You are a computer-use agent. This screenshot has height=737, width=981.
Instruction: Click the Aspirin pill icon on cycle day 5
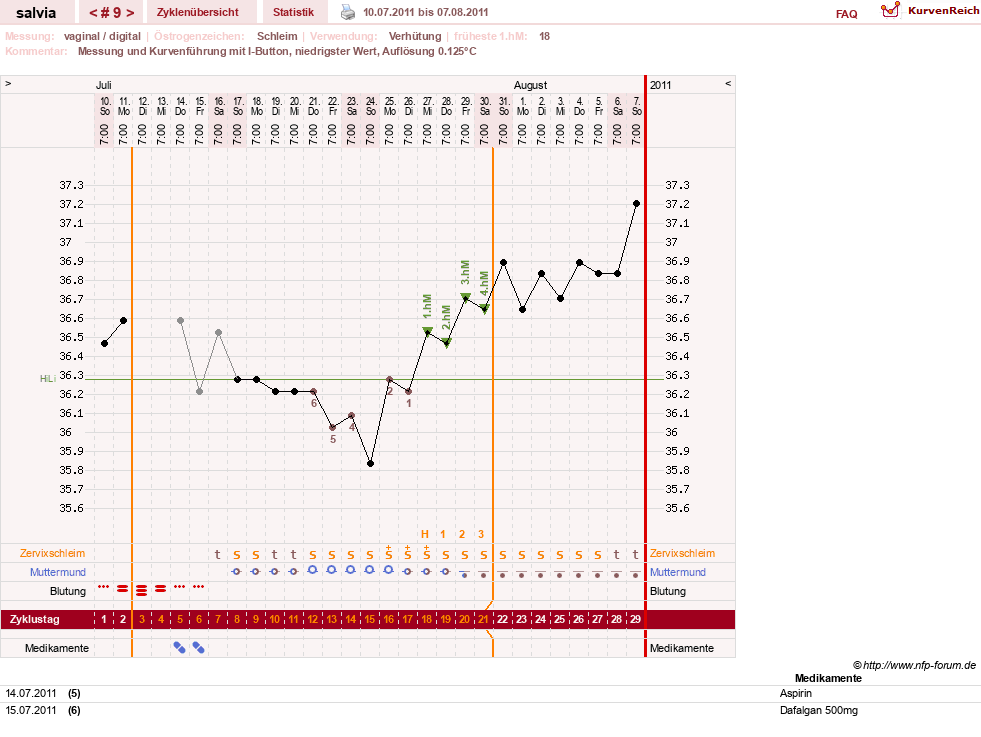(x=180, y=648)
